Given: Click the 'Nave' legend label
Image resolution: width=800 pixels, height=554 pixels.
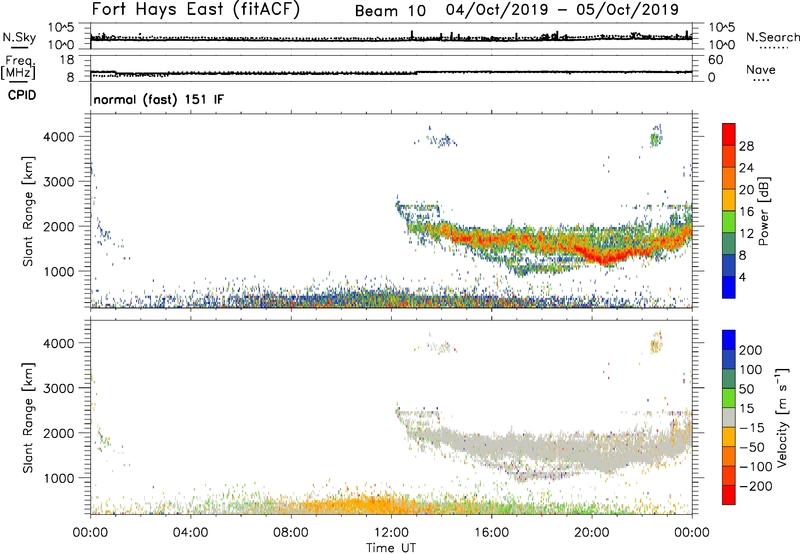Looking at the screenshot, I should 761,69.
